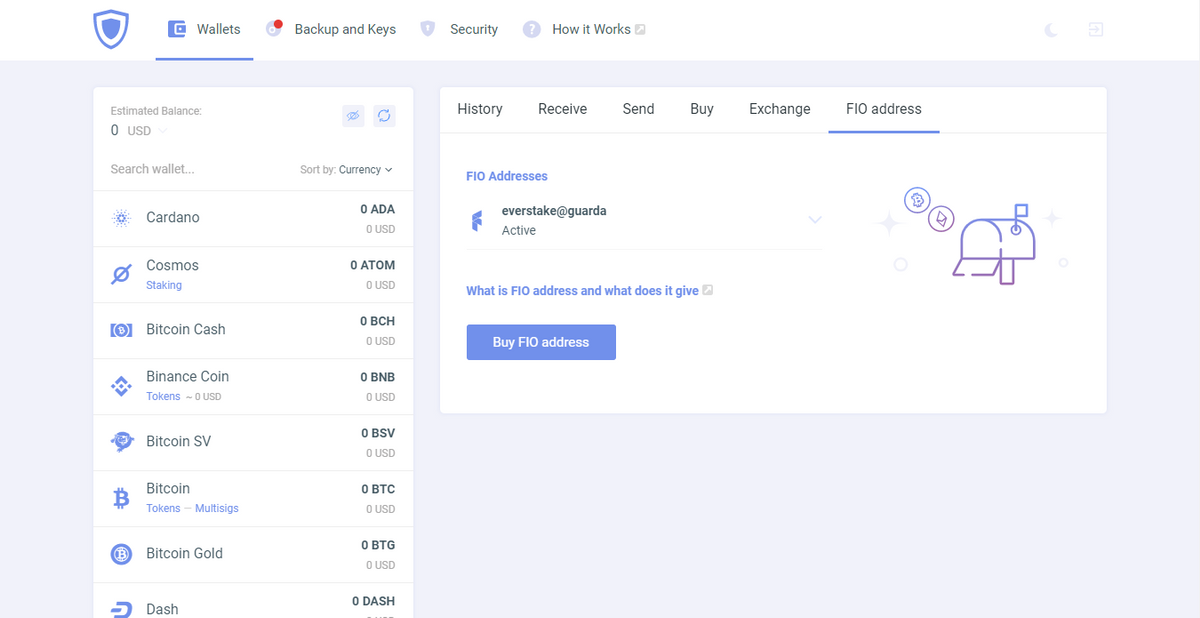
Task: Switch to the Exchange tab
Action: (x=780, y=109)
